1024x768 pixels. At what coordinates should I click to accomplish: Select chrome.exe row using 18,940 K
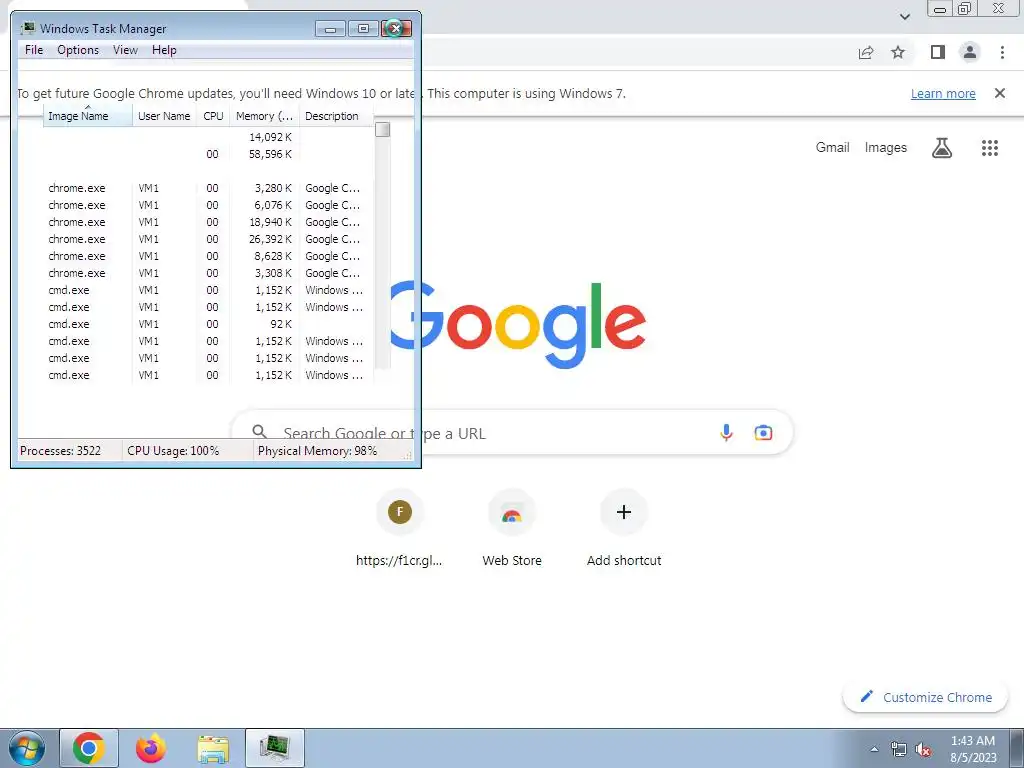pyautogui.click(x=208, y=222)
